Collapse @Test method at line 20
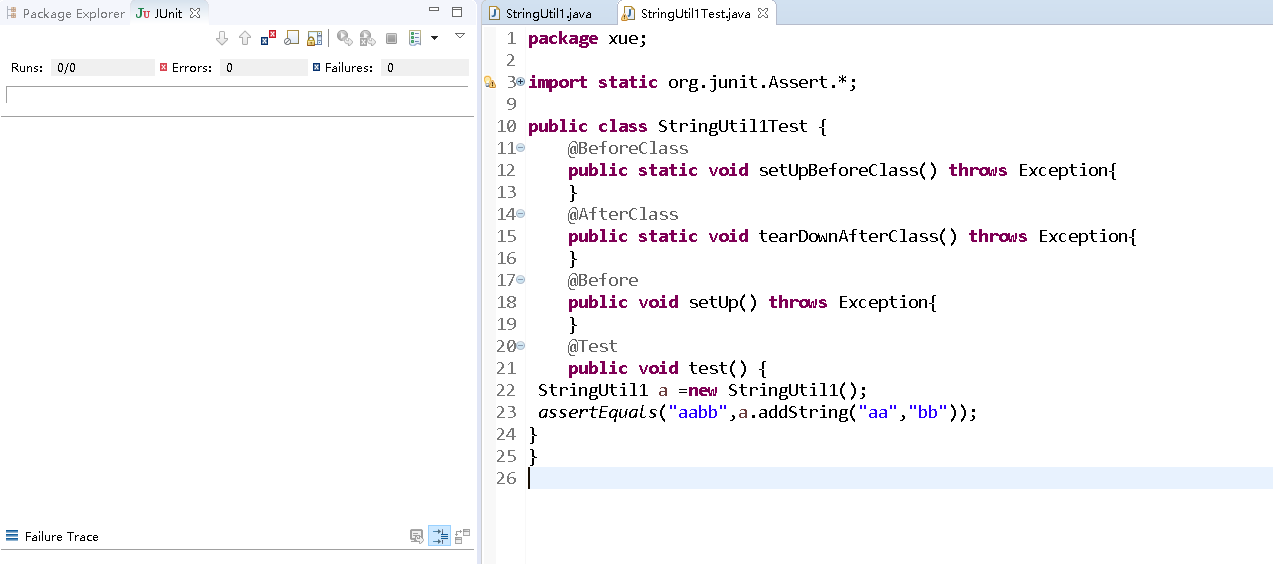 click(x=521, y=346)
